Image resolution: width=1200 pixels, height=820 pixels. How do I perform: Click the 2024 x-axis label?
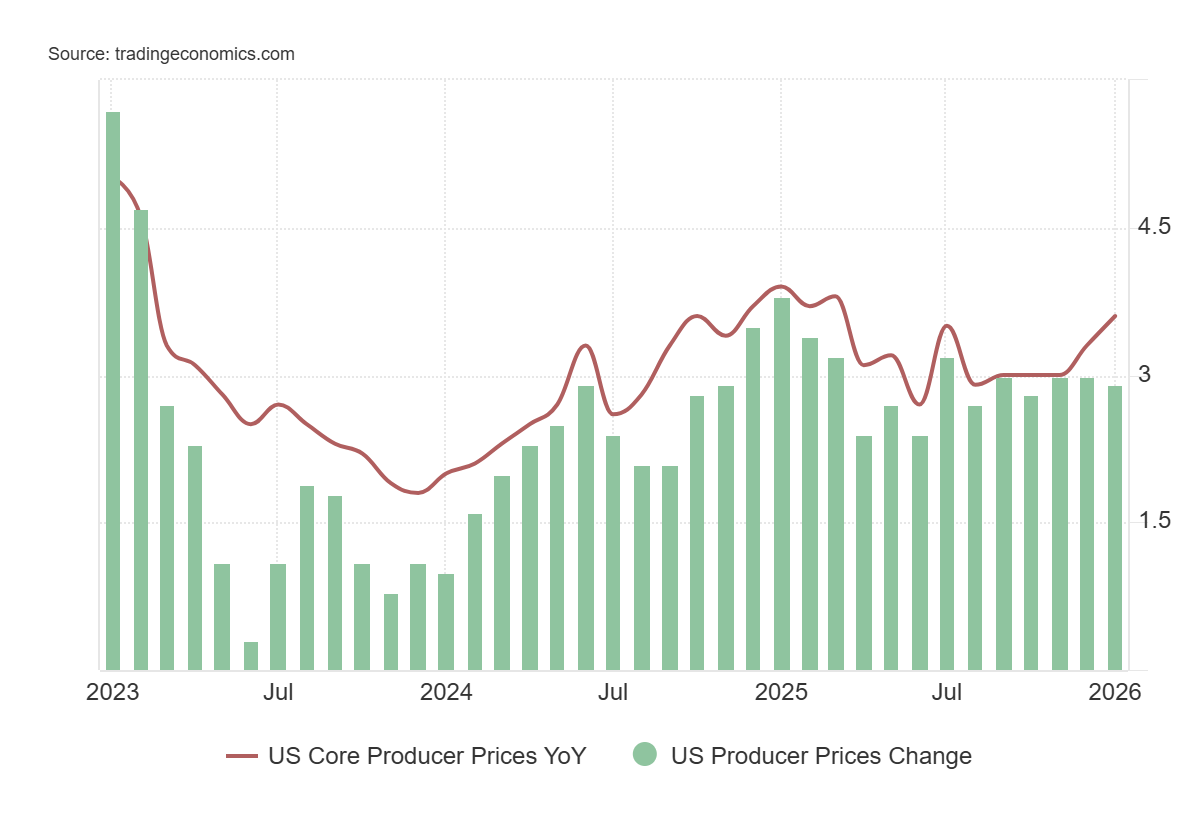coord(446,692)
